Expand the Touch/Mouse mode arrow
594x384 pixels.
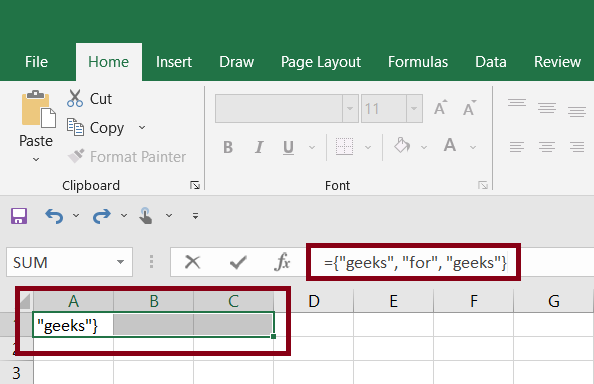(x=169, y=216)
